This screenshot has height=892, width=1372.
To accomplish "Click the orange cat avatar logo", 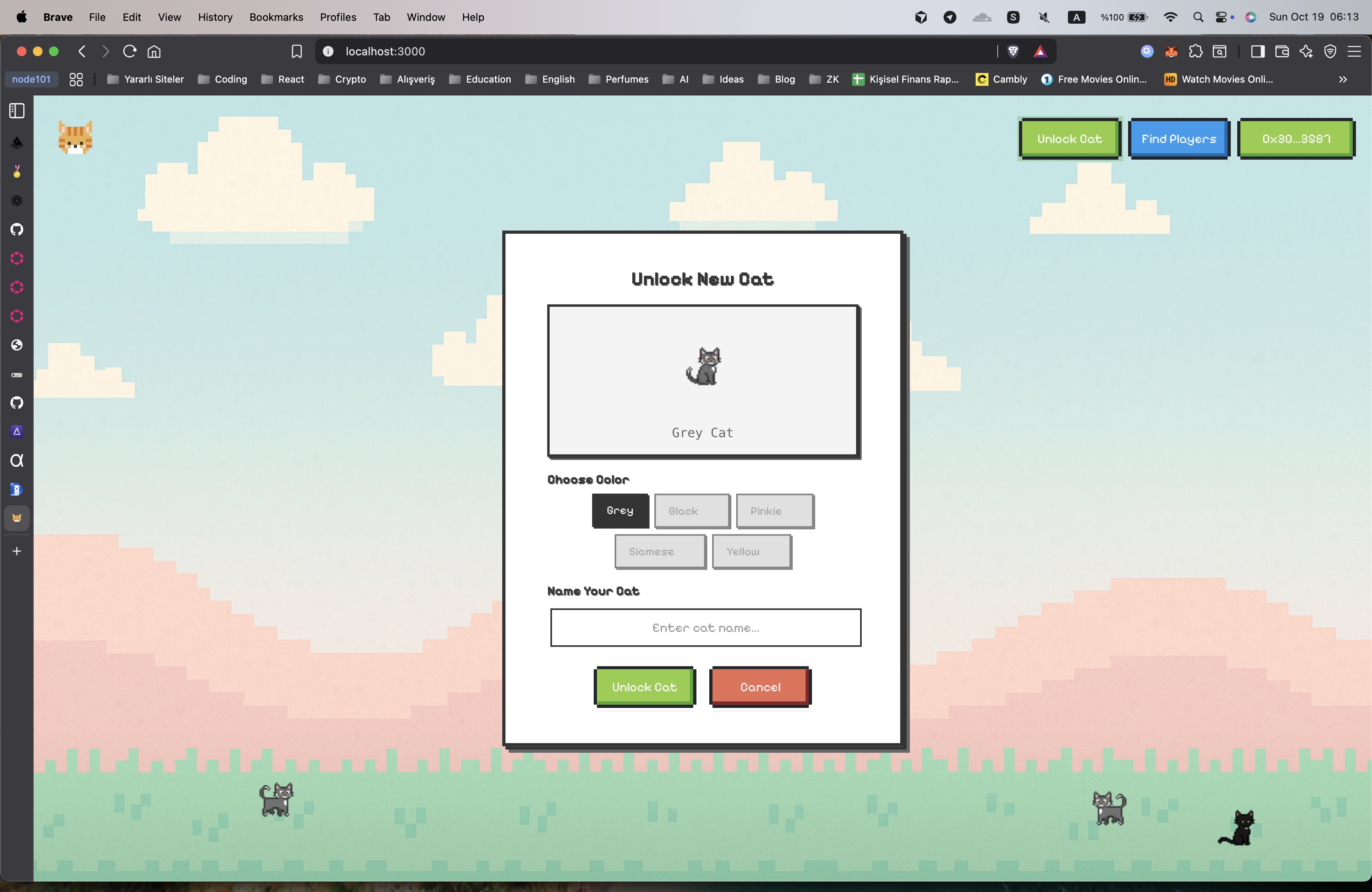I will [x=75, y=137].
